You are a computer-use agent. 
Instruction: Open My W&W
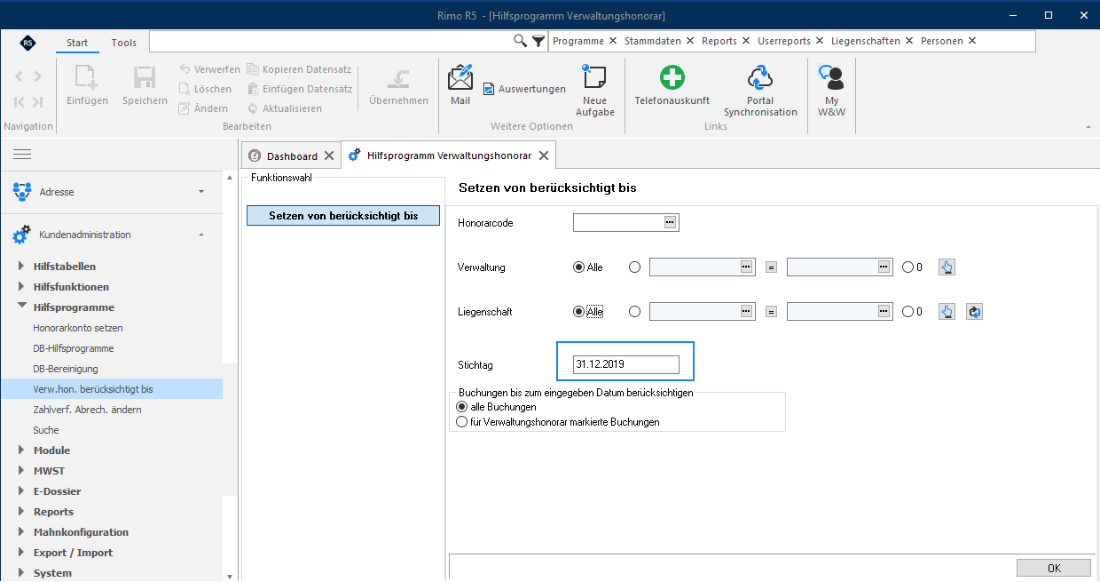pos(831,90)
